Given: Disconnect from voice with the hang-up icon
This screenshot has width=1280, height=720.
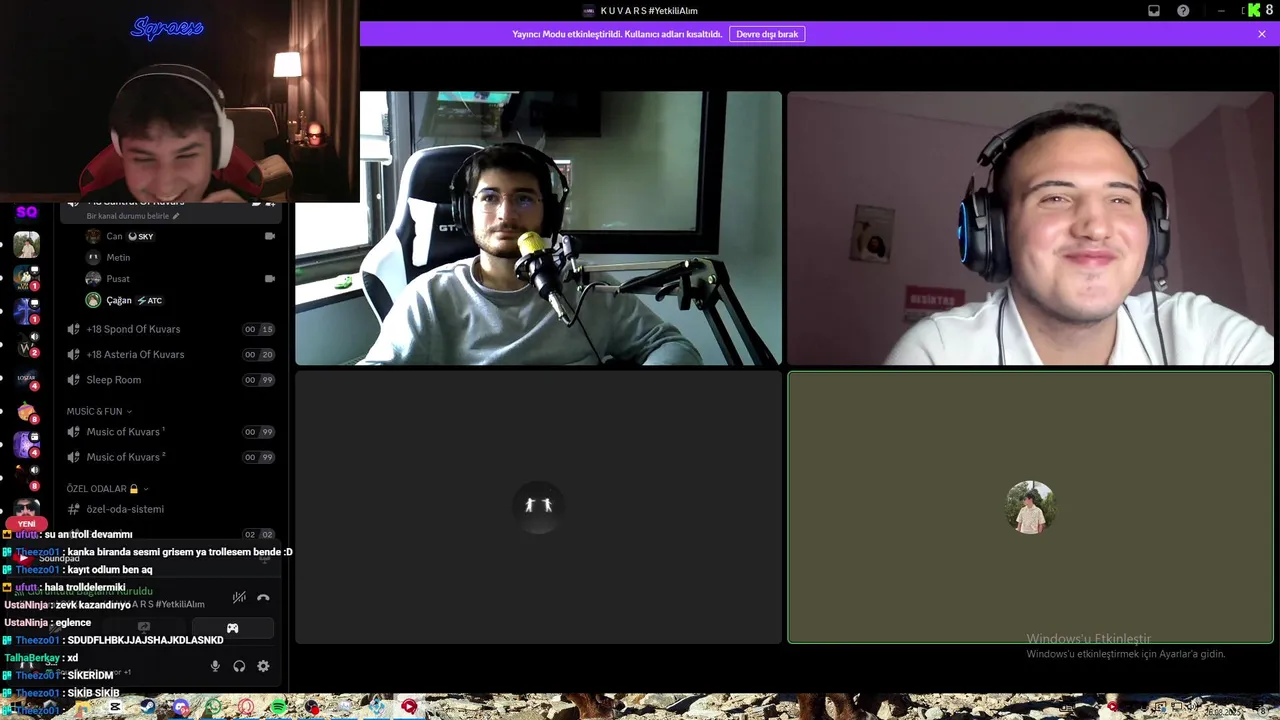Looking at the screenshot, I should [263, 597].
